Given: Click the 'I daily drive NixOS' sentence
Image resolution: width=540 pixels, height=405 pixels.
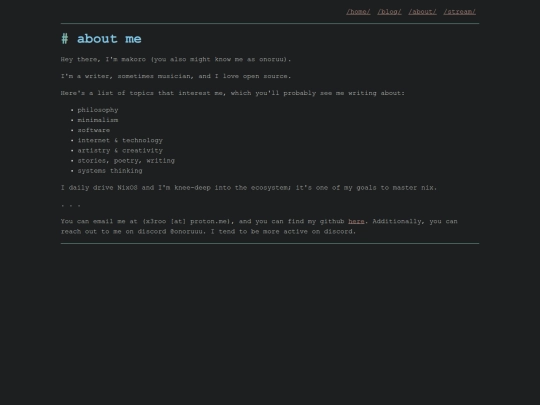Looking at the screenshot, I should coord(249,188).
